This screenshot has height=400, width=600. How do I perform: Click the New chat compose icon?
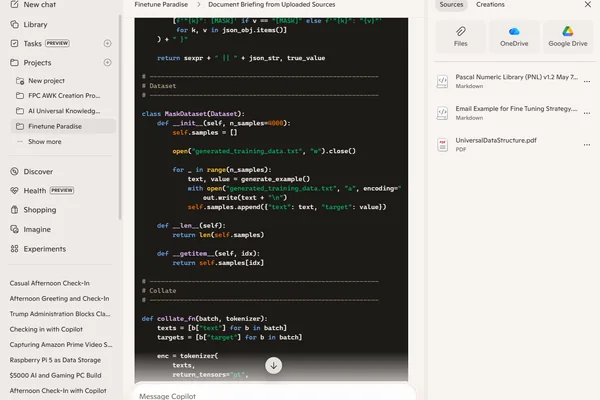coord(14,4)
